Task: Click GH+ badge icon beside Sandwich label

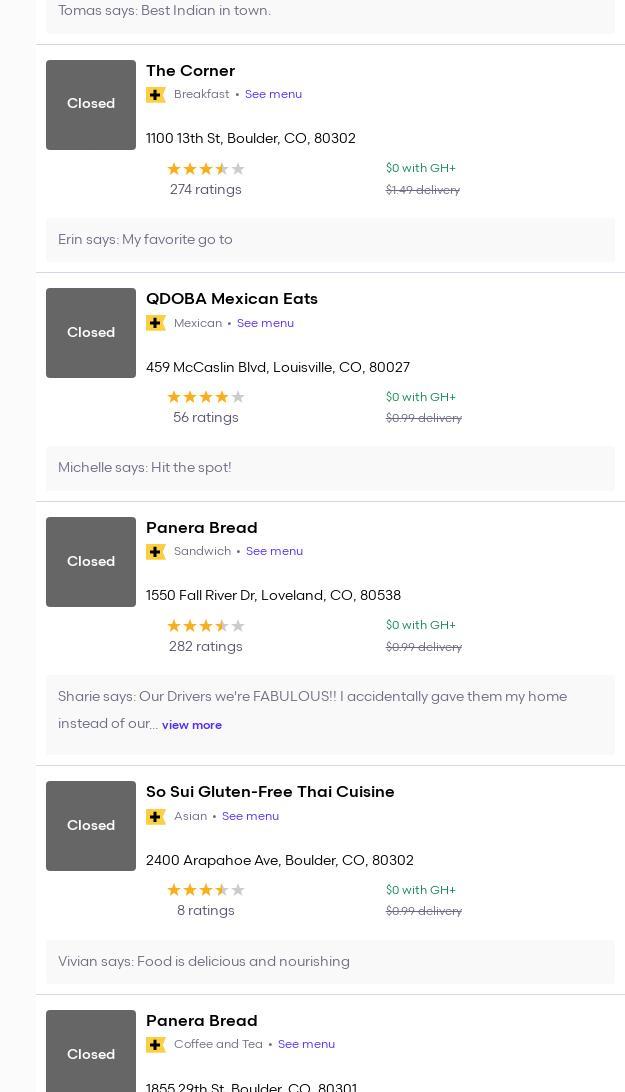Action: tap(155, 552)
